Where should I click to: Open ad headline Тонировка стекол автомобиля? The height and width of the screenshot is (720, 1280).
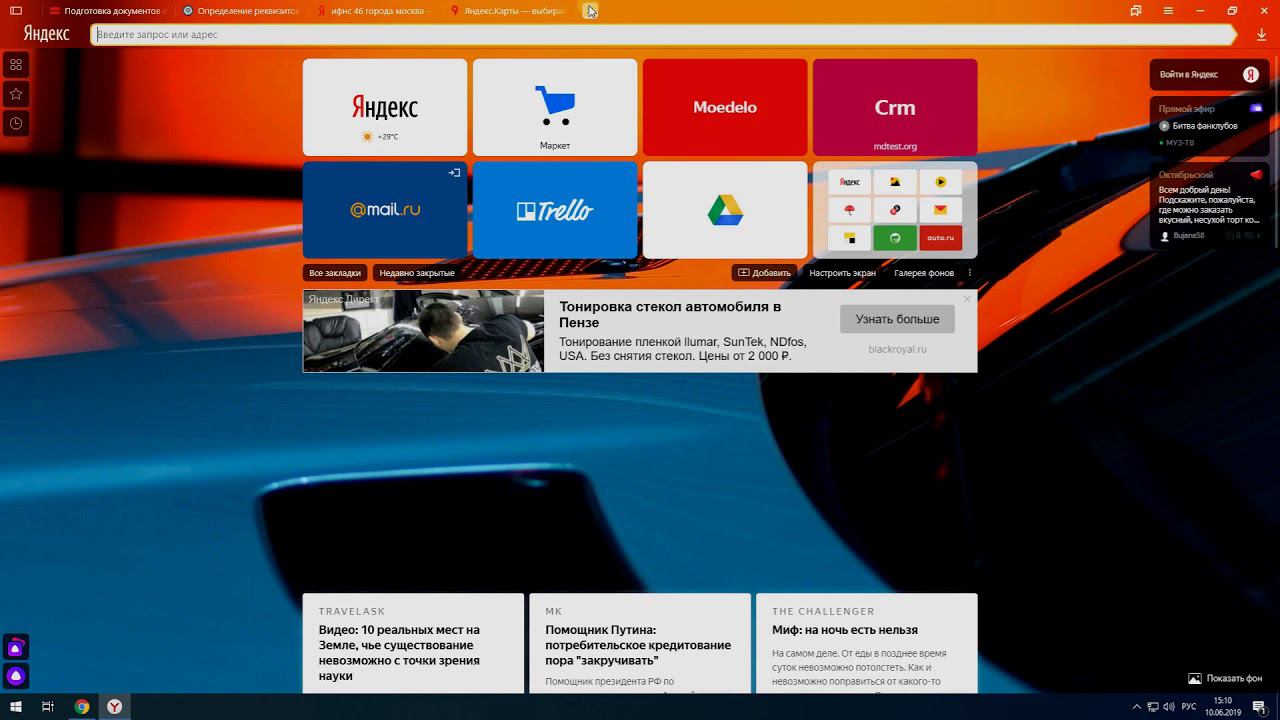pyautogui.click(x=670, y=315)
